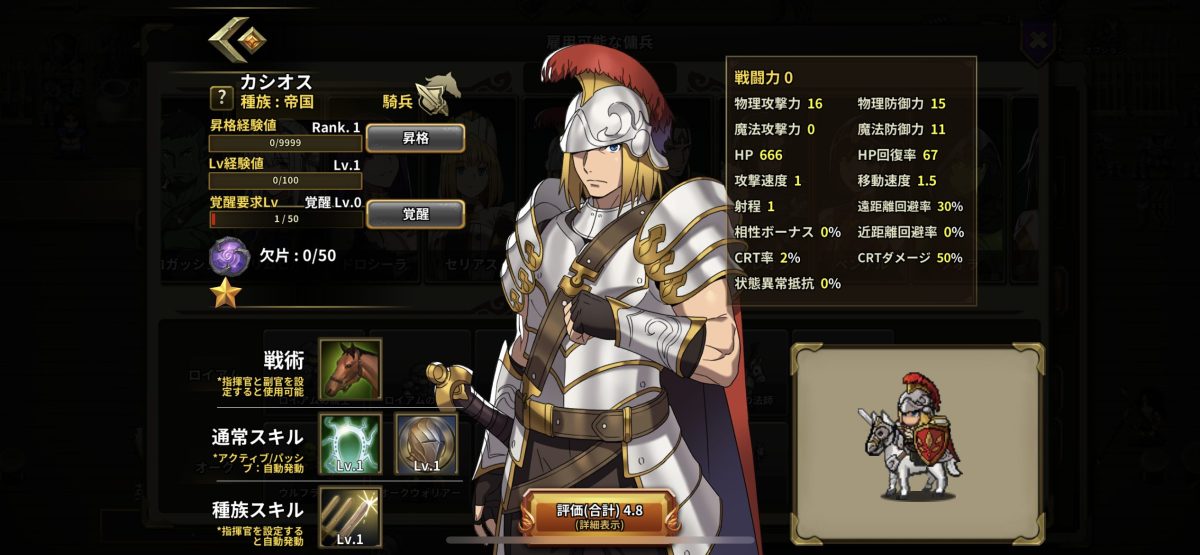Close the mercenary window with X

point(1040,41)
